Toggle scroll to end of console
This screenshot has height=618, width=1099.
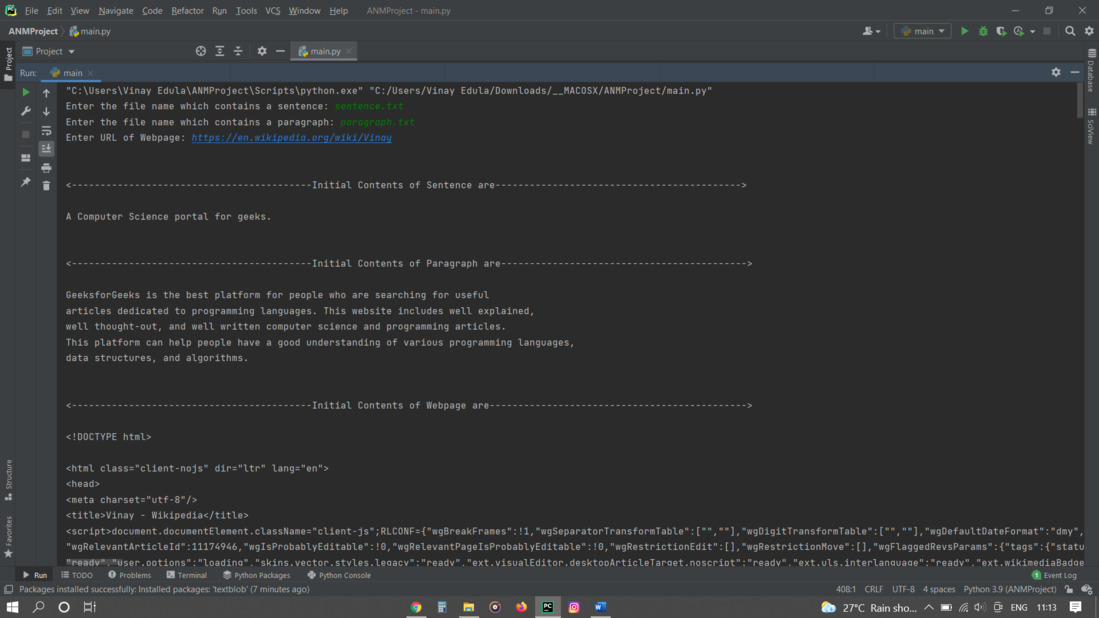coord(46,149)
